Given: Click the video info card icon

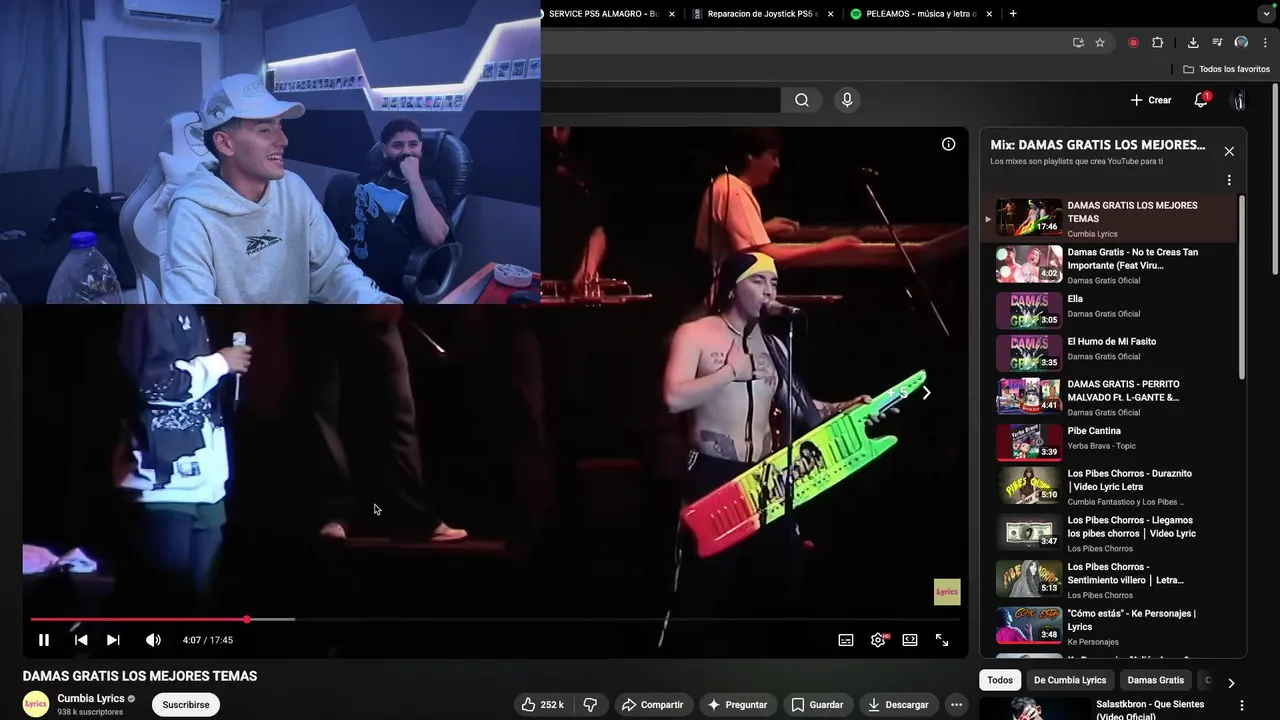Looking at the screenshot, I should click(x=948, y=144).
